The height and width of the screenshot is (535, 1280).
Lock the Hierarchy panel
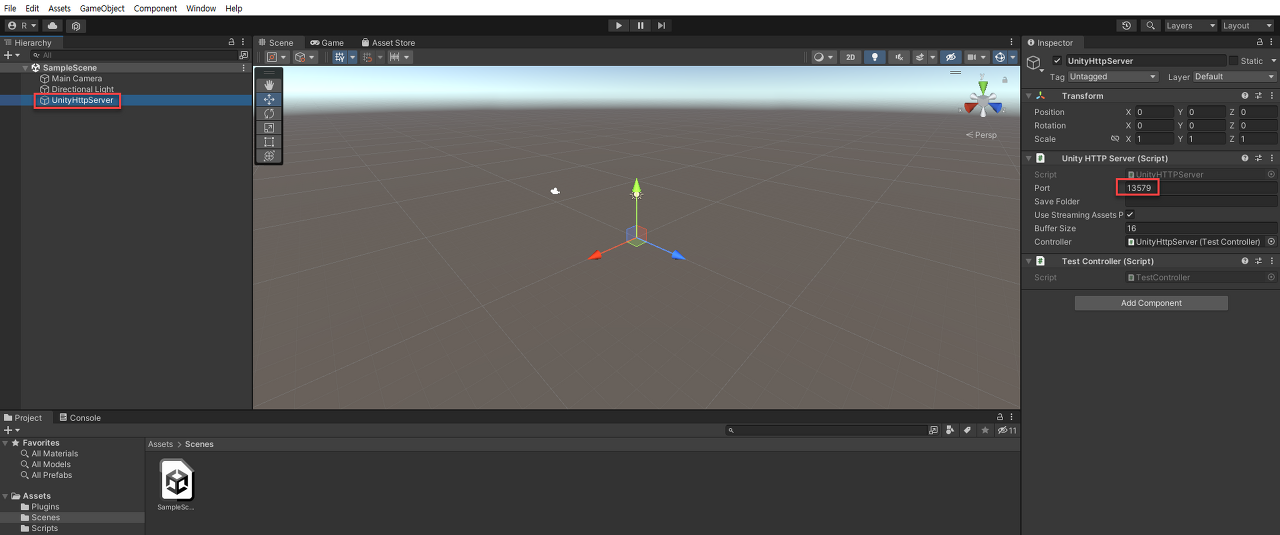232,43
